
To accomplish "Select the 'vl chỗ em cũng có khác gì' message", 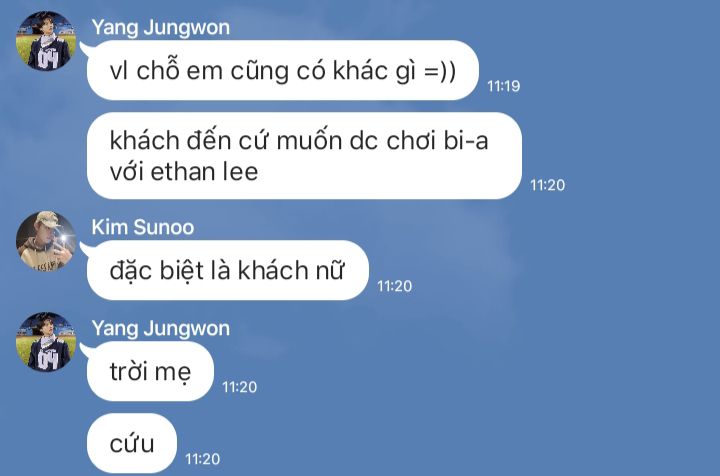I will point(283,70).
